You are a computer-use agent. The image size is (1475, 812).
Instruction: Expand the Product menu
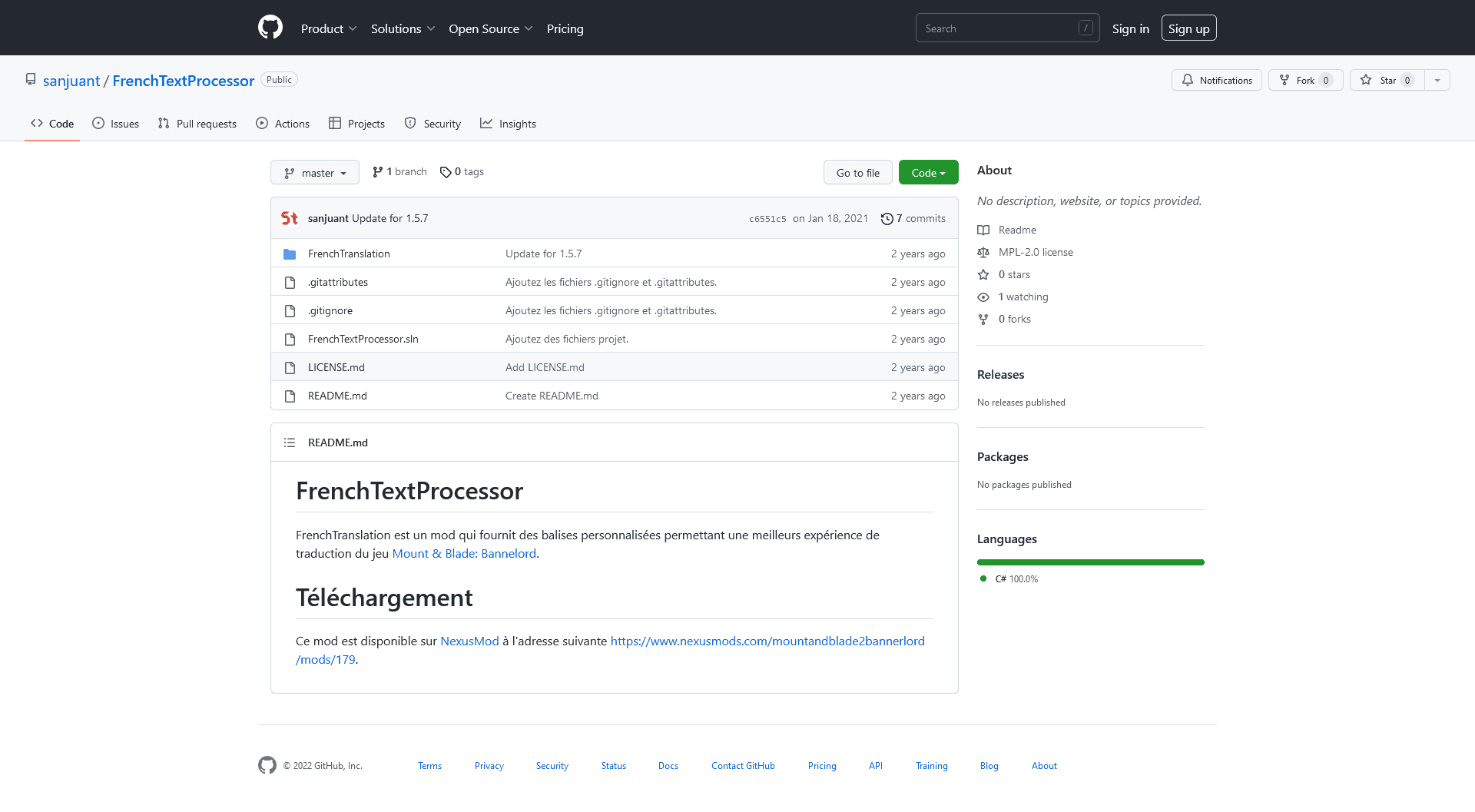(x=329, y=28)
